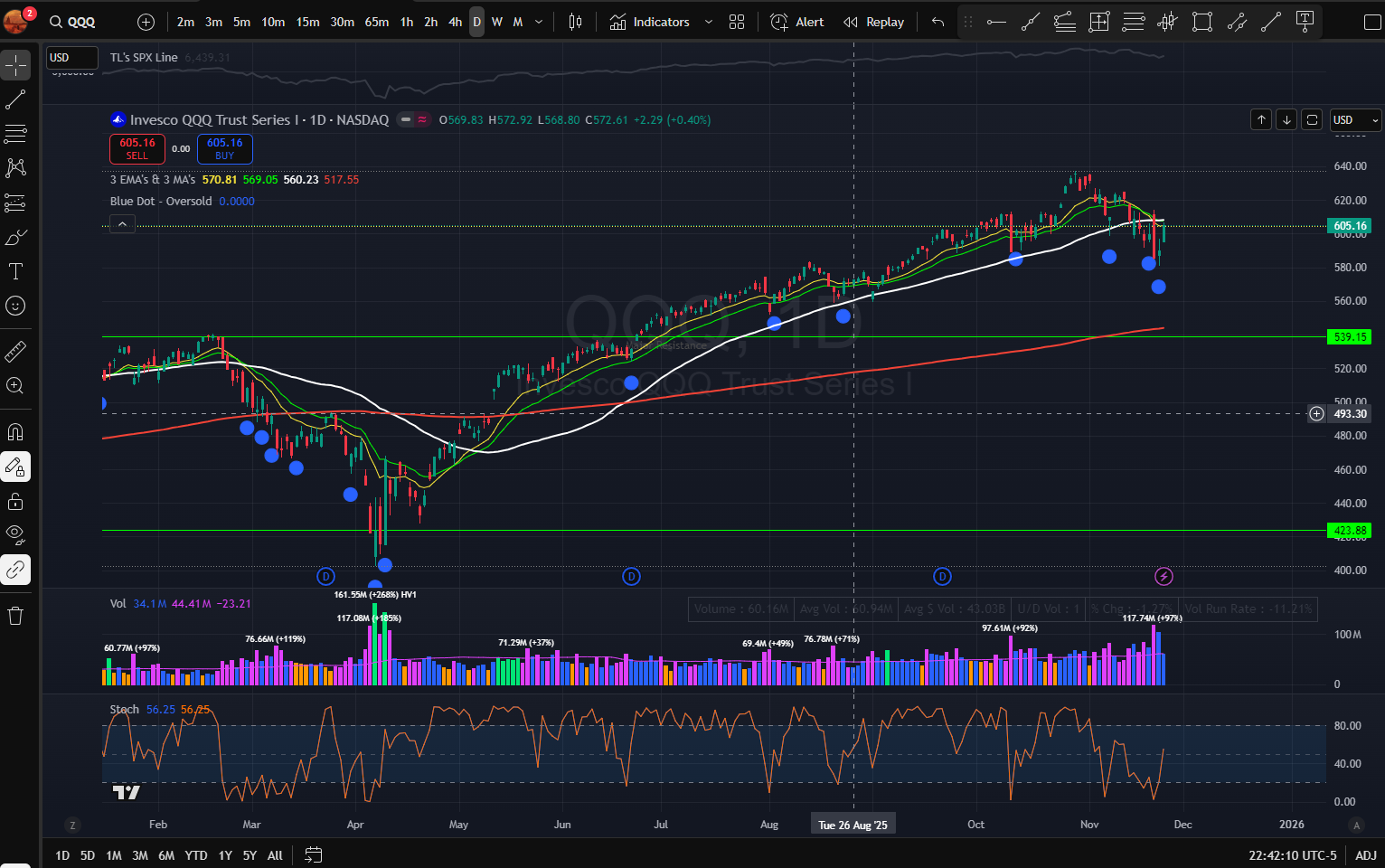The height and width of the screenshot is (868, 1385).
Task: Expand the timeframe interval dropdown arrow
Action: (x=539, y=22)
